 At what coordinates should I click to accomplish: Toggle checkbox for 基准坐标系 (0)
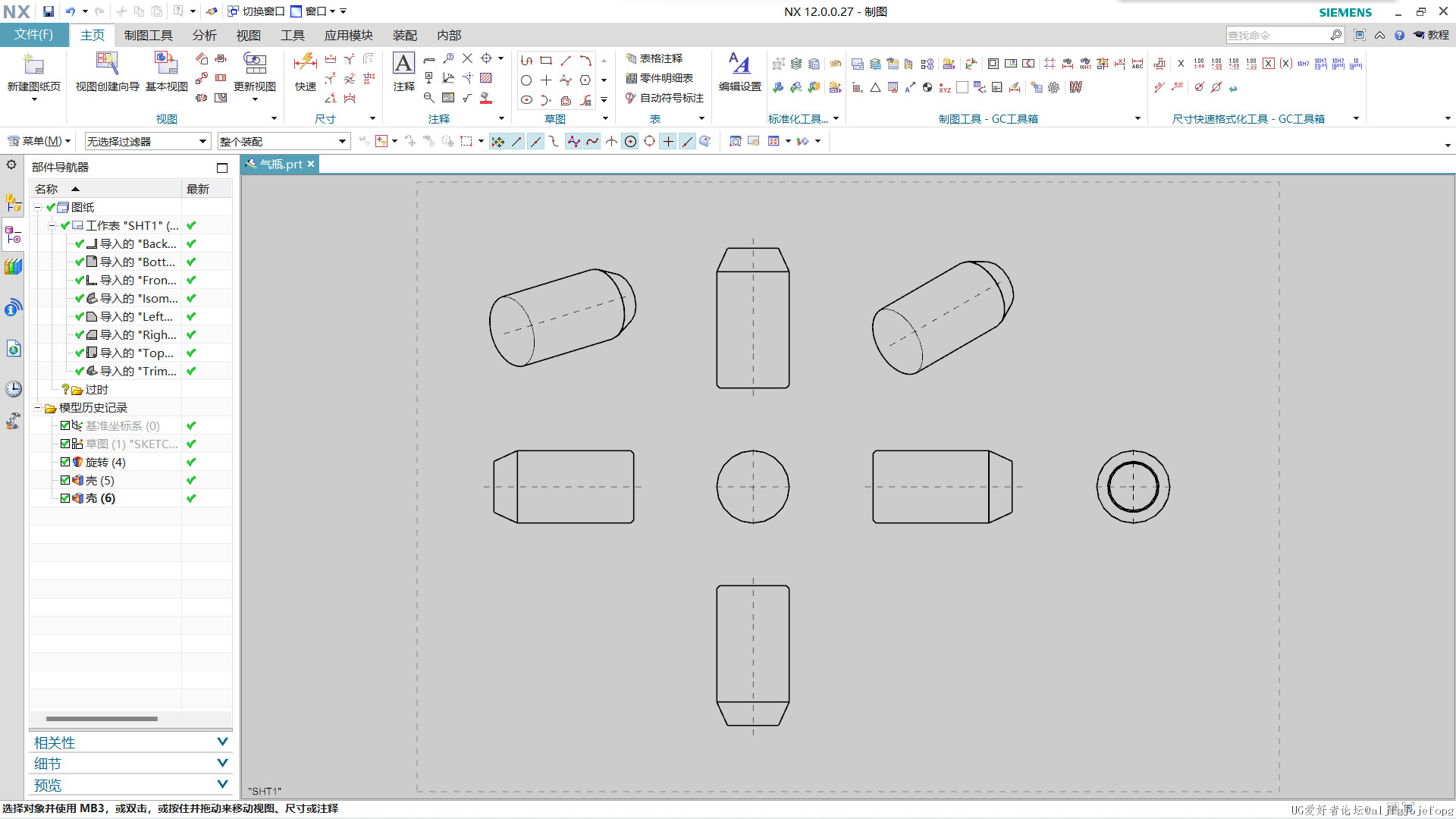tap(65, 425)
